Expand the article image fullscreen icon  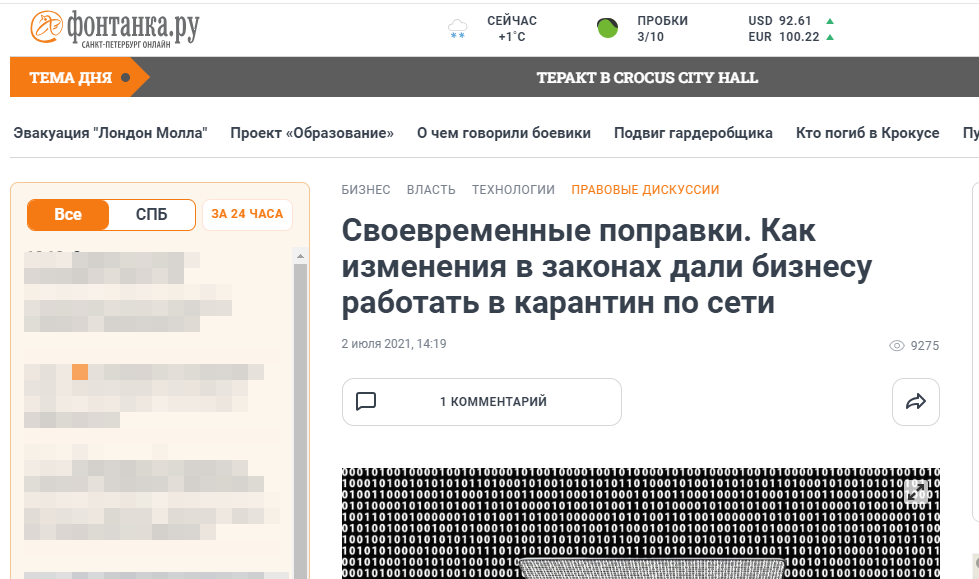pyautogui.click(x=916, y=491)
